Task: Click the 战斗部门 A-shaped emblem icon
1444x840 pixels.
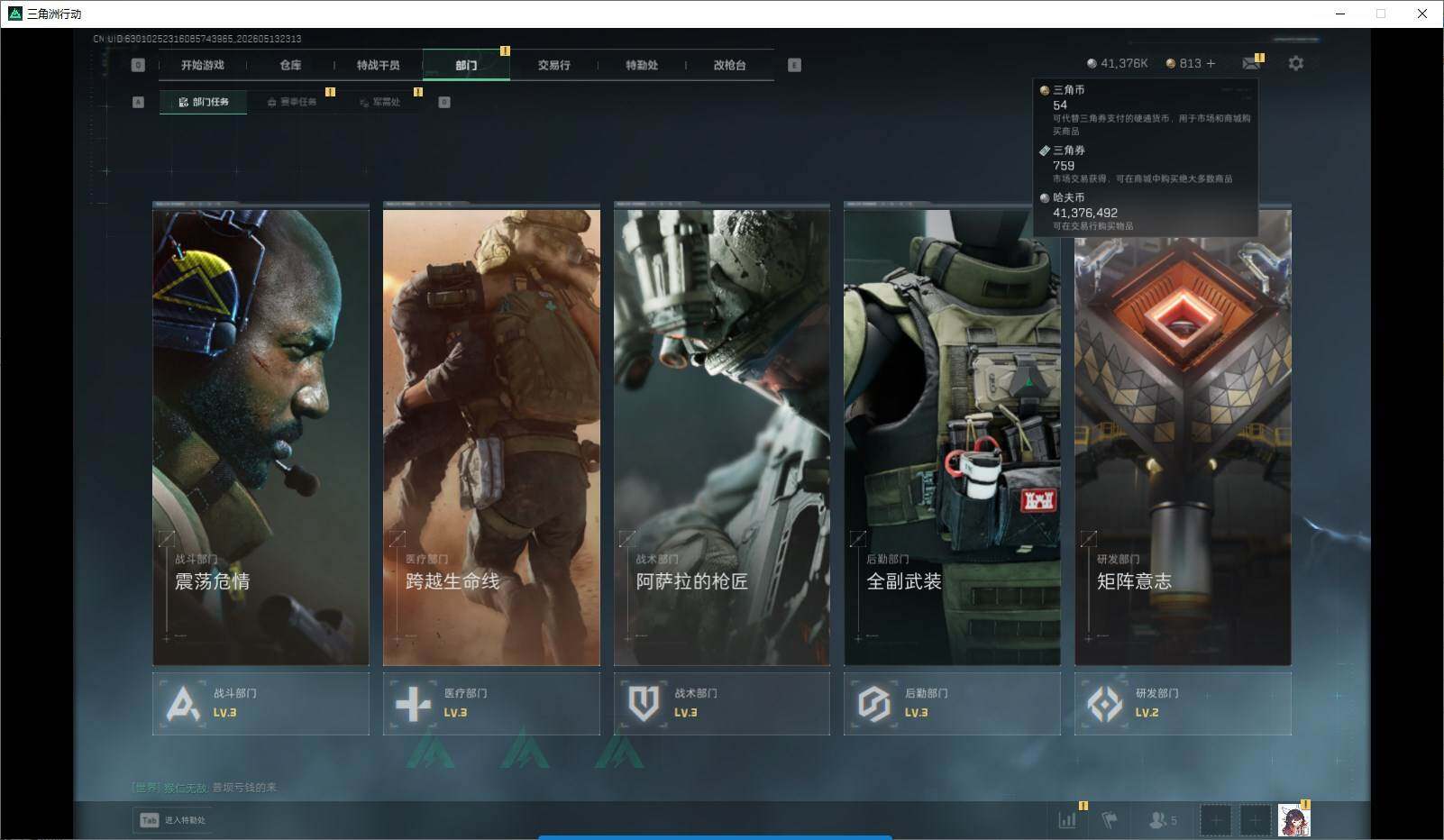Action: coord(184,703)
